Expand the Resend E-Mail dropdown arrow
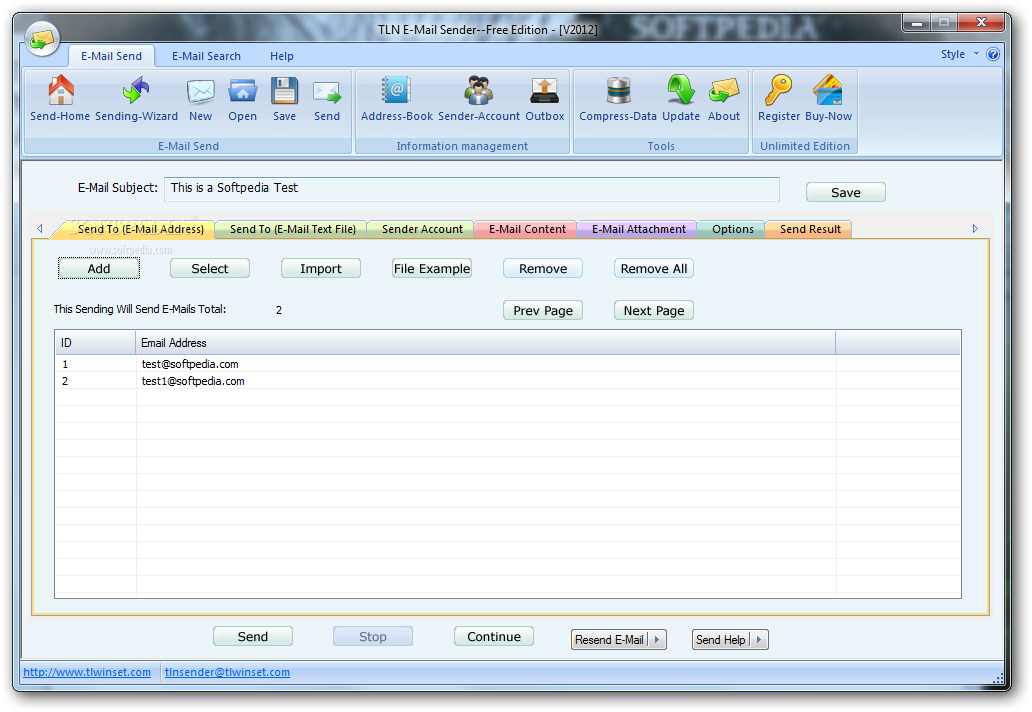 [x=657, y=640]
